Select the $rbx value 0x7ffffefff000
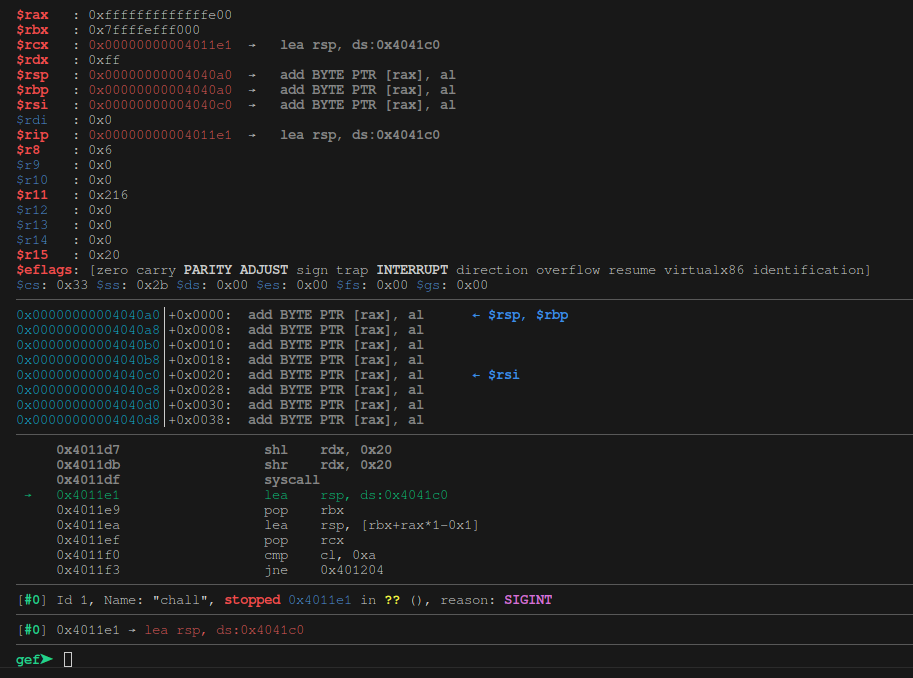Image resolution: width=913 pixels, height=678 pixels. pos(144,30)
